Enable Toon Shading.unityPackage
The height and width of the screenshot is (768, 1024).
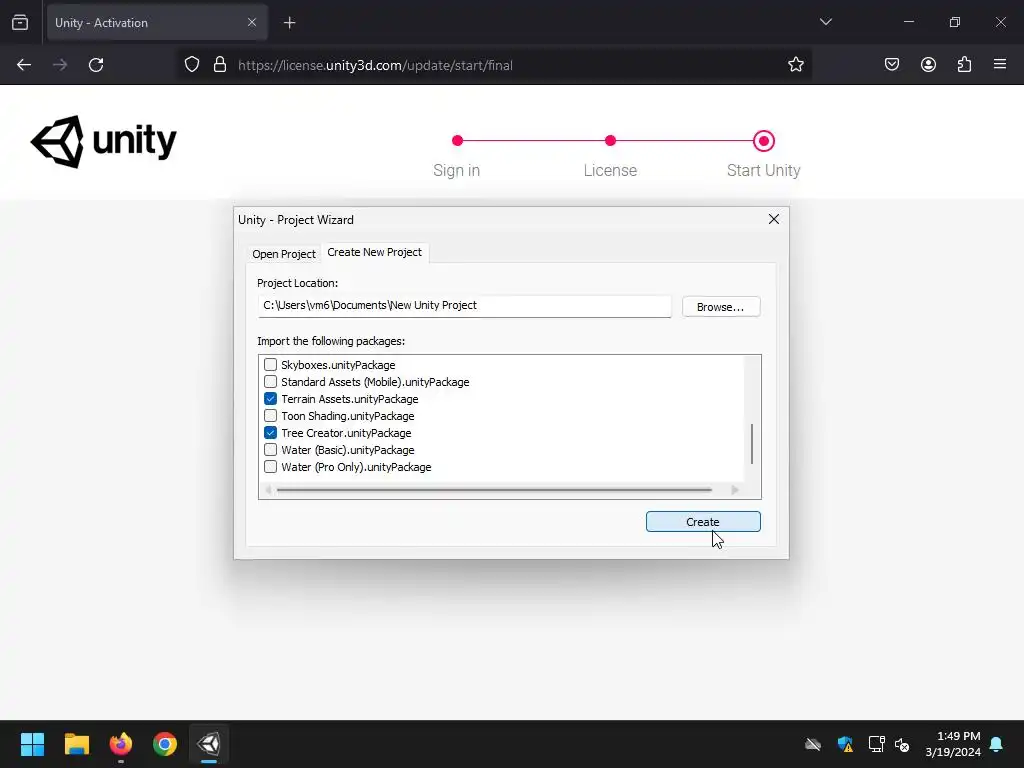pos(270,415)
